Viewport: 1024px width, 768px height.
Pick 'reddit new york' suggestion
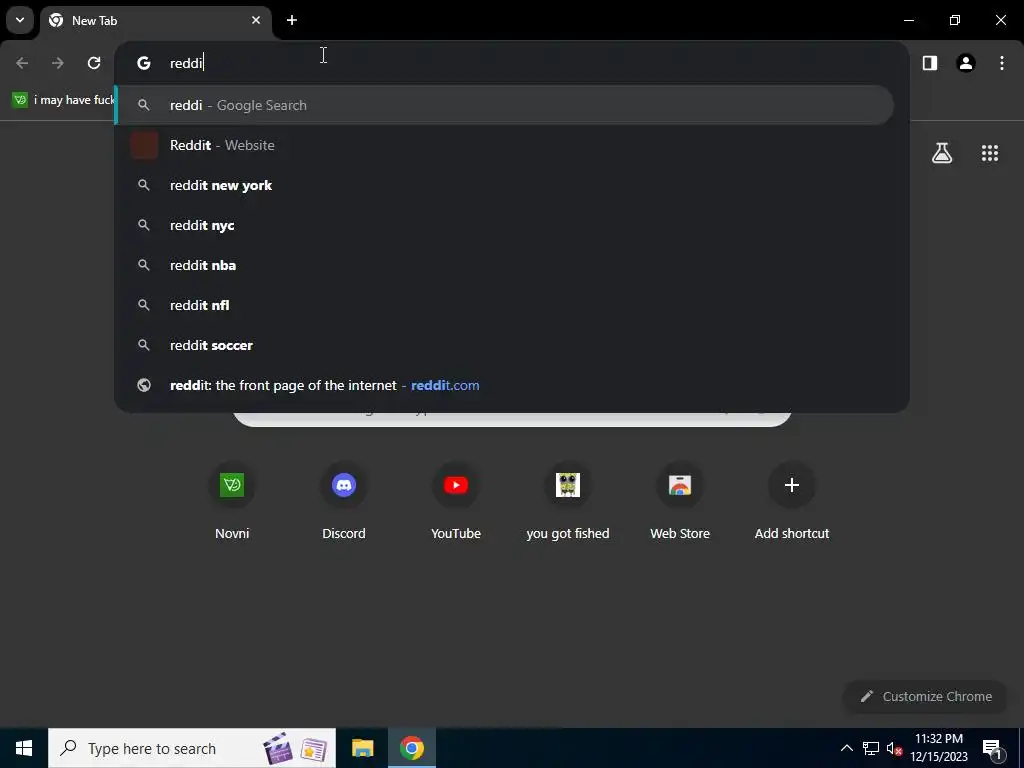(x=504, y=185)
